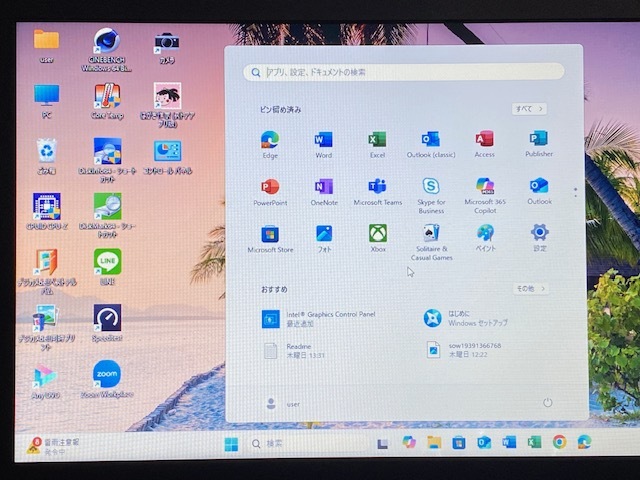Open Excel from the taskbar
Image resolution: width=640 pixels, height=480 pixels.
(x=534, y=442)
